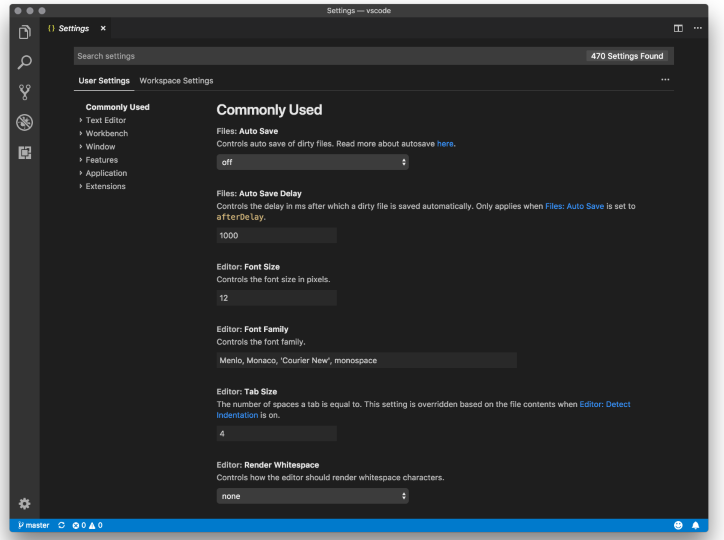Click the split editor icon
724x540 pixels.
click(x=679, y=28)
